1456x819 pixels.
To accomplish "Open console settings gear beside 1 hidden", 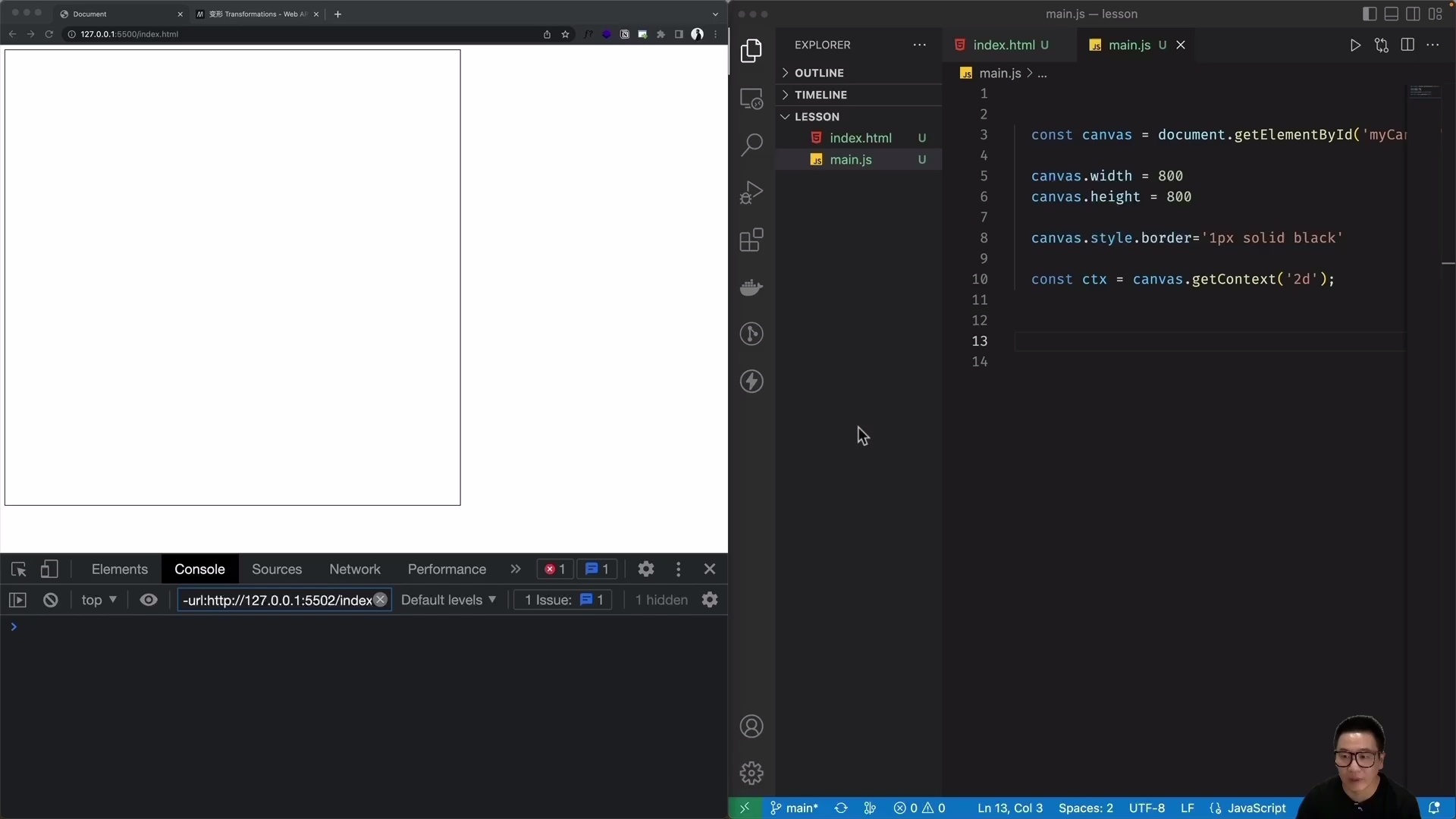I will pyautogui.click(x=710, y=600).
